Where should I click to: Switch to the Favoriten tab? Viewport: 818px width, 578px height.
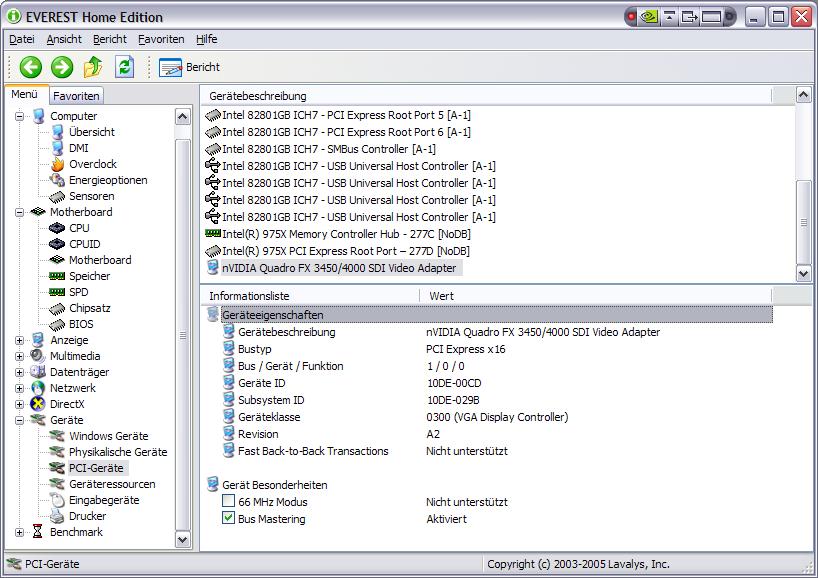coord(76,96)
